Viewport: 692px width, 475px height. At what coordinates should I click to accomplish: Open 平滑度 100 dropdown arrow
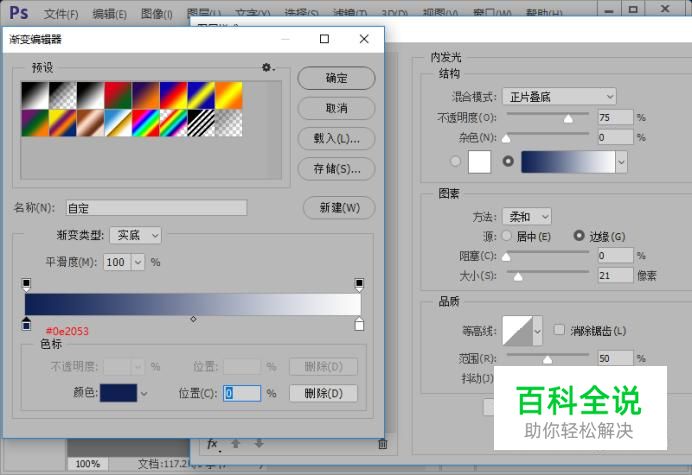(x=138, y=262)
